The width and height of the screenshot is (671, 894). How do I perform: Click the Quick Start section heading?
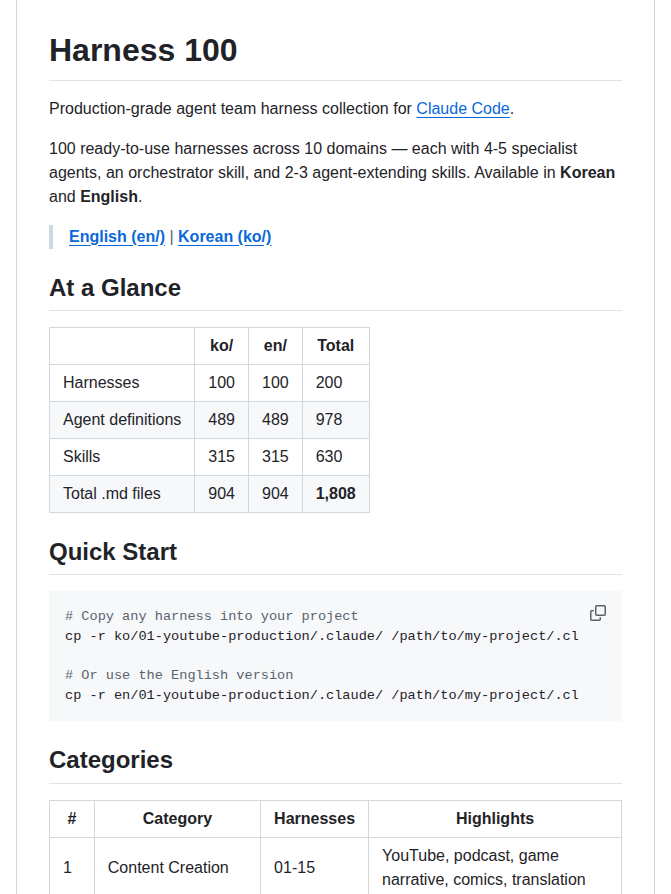tap(113, 552)
